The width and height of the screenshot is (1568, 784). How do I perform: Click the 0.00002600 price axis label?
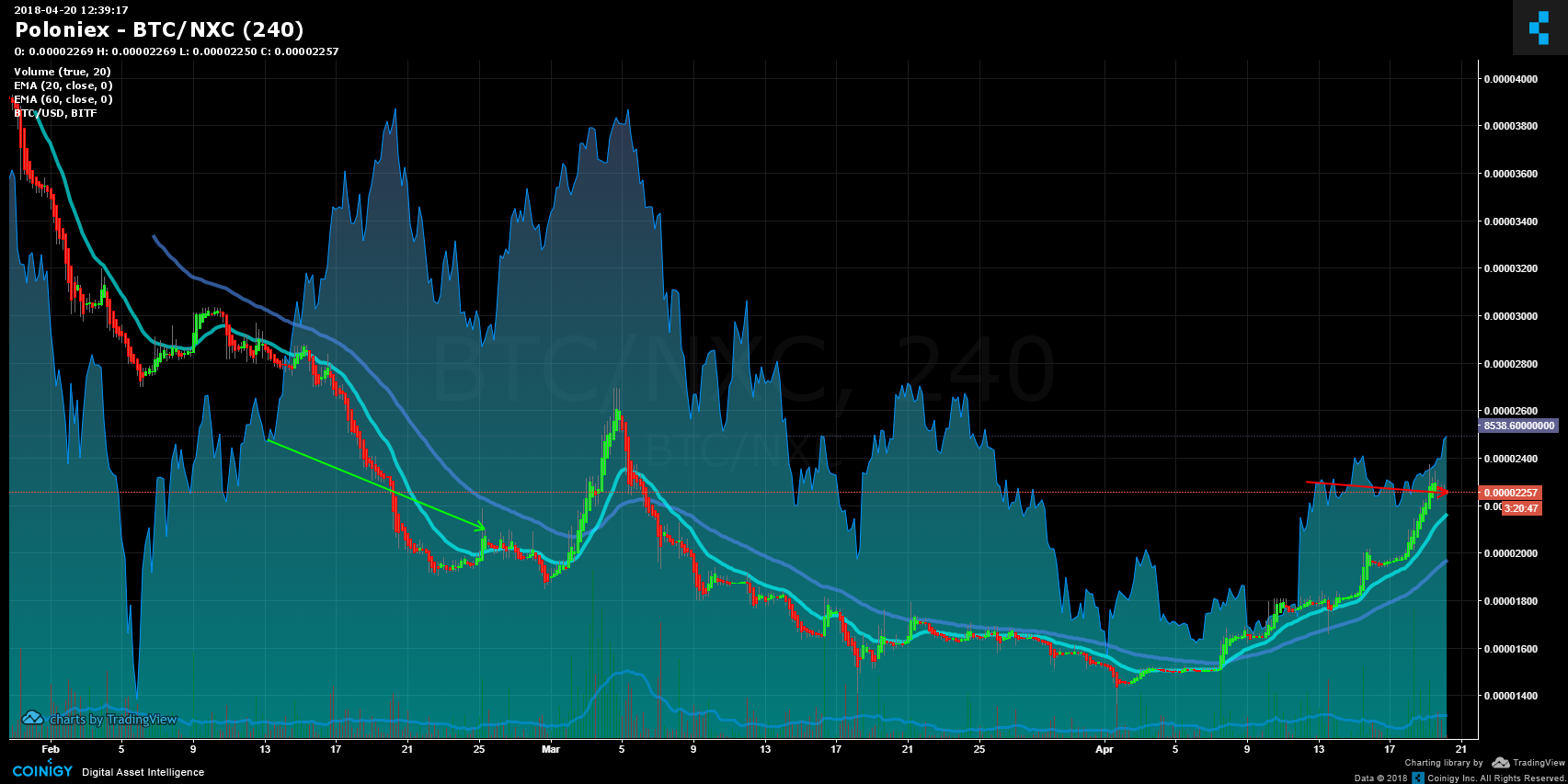(x=1510, y=411)
